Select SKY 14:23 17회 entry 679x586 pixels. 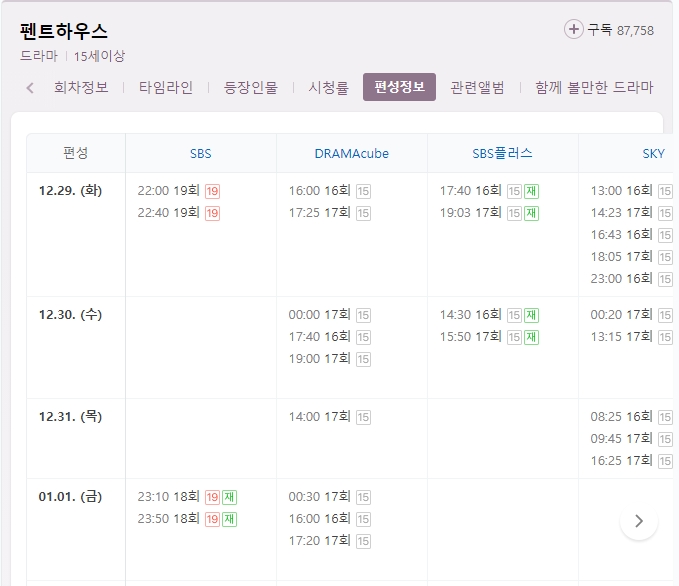point(621,213)
